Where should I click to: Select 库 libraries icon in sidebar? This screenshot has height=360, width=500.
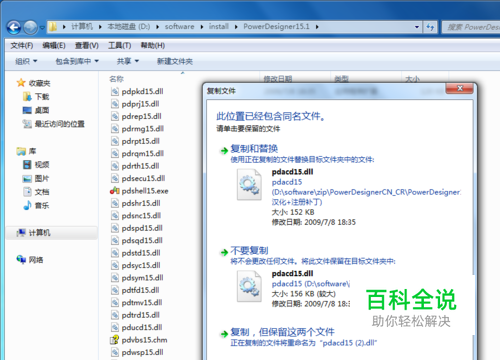point(21,151)
